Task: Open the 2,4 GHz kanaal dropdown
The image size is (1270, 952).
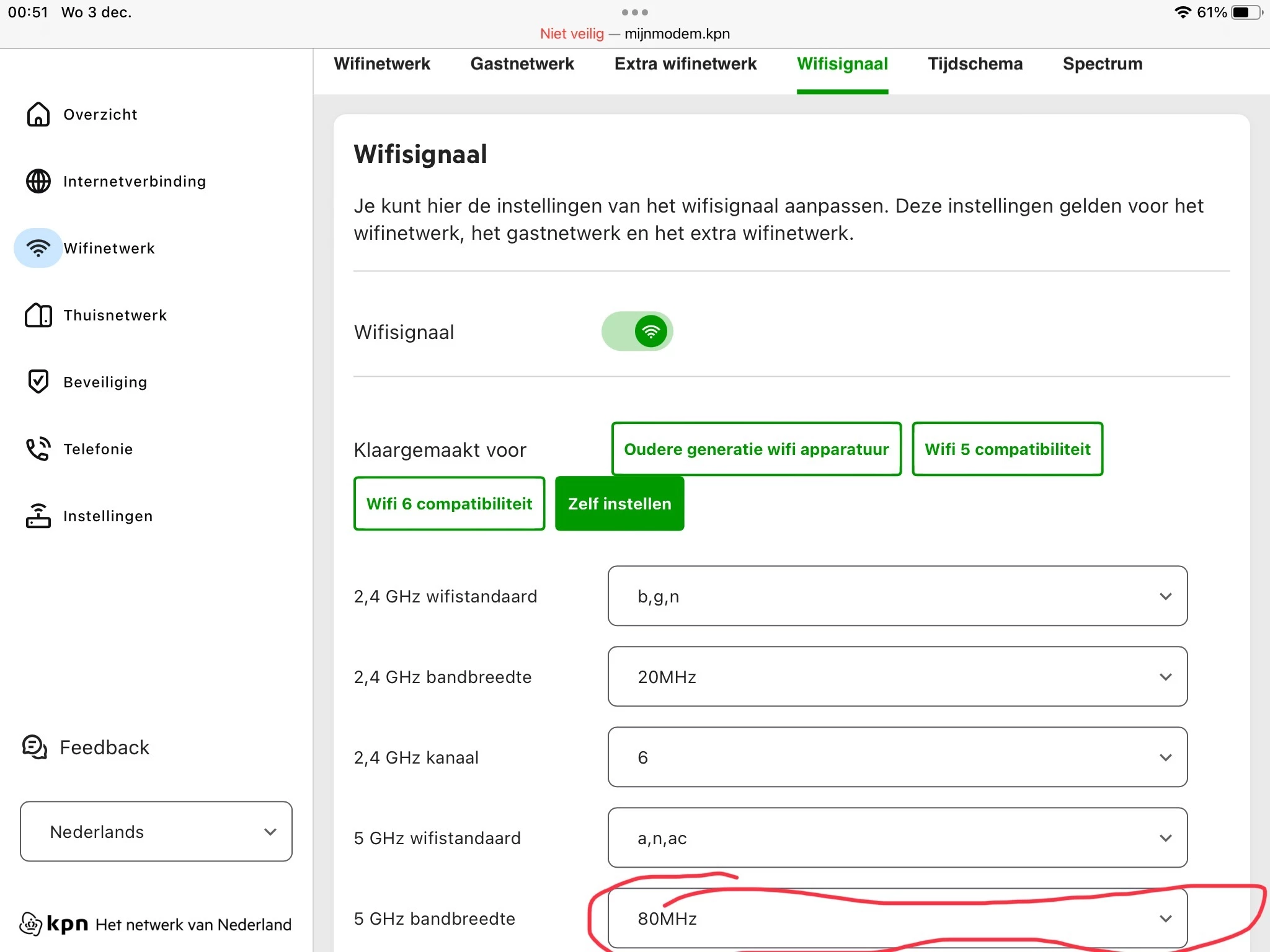Action: point(897,757)
